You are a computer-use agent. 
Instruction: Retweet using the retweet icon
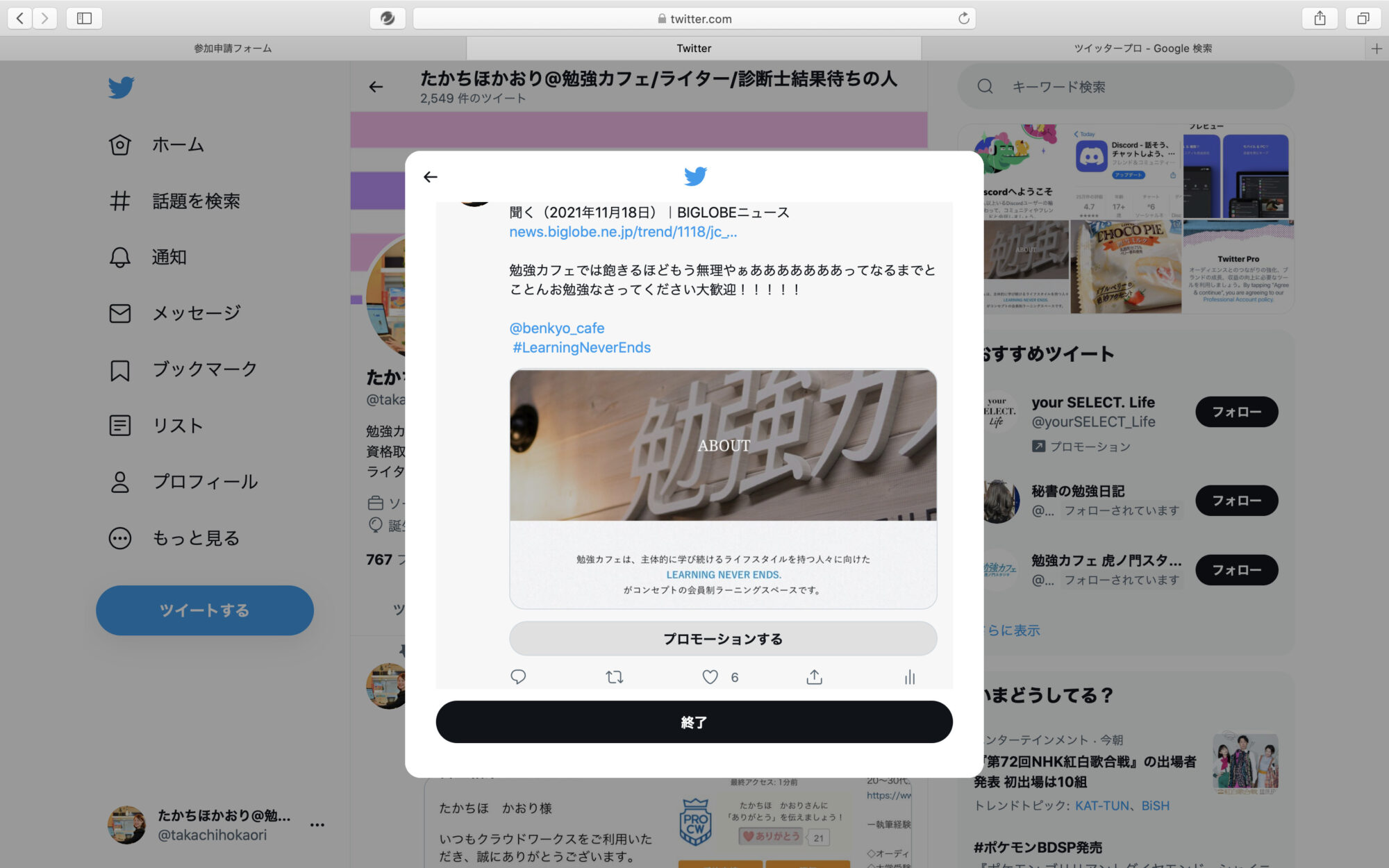614,676
